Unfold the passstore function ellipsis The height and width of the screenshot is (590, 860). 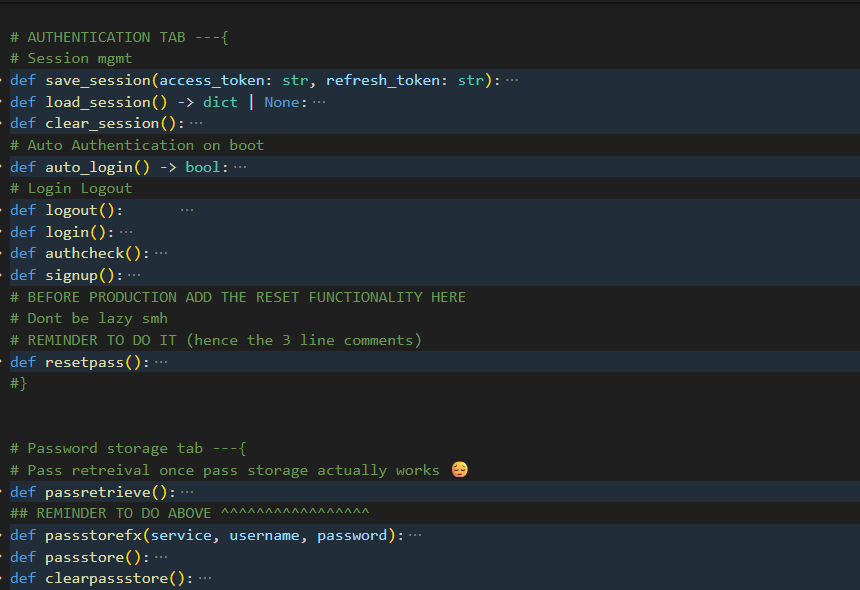tap(161, 557)
